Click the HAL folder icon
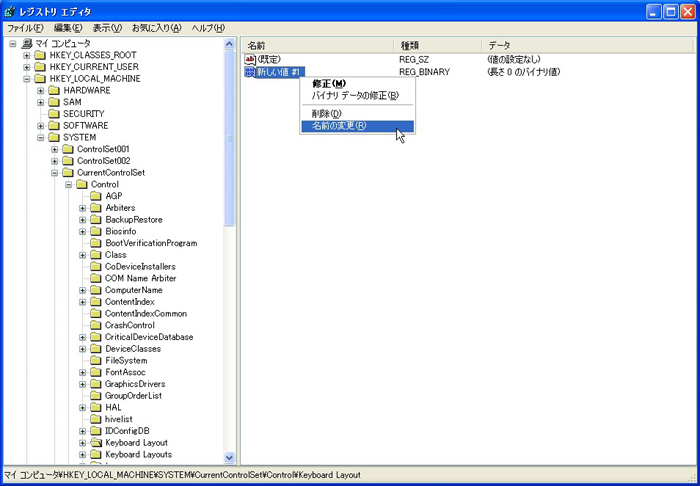700x486 pixels. [96, 407]
